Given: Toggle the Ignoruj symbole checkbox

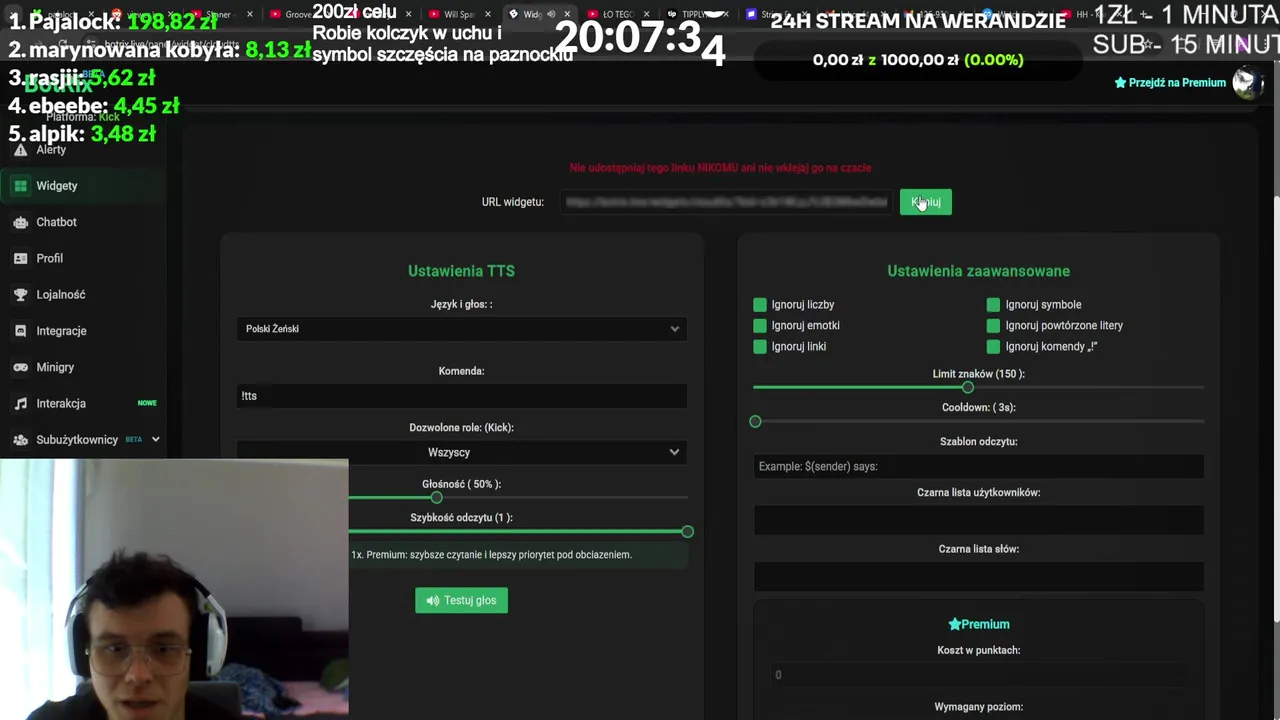Looking at the screenshot, I should [x=993, y=305].
